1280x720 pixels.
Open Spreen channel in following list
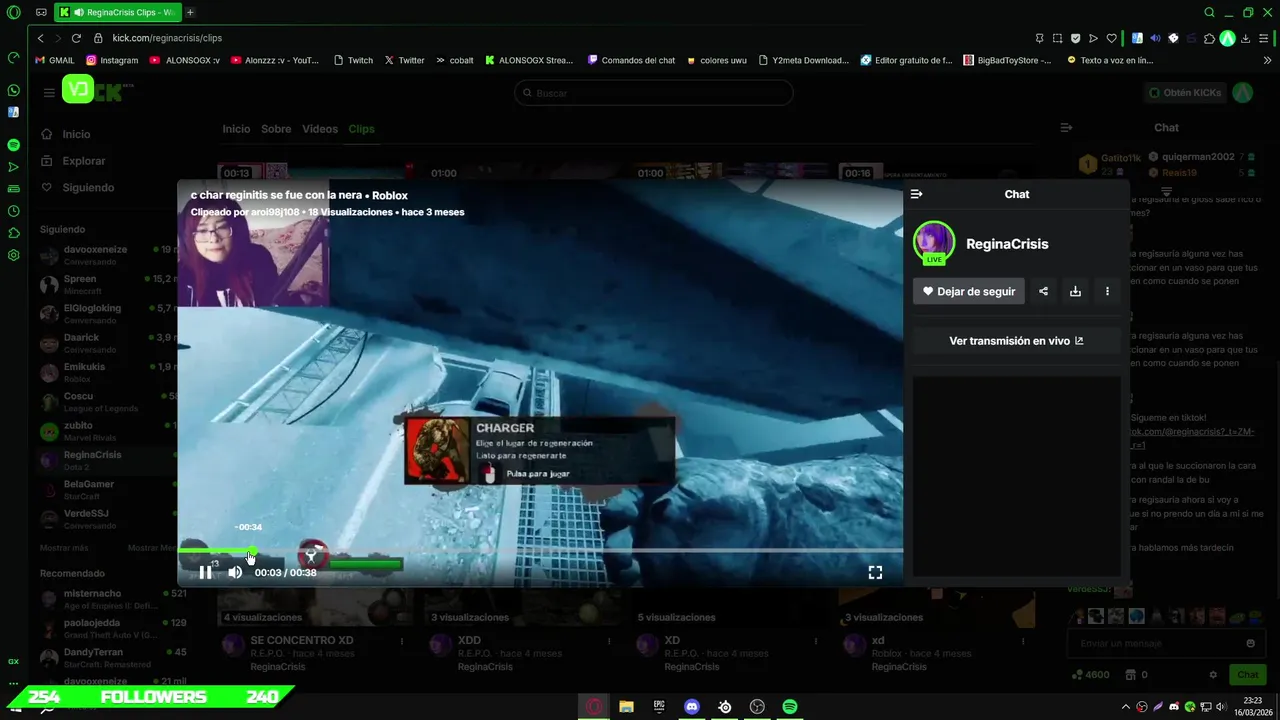click(108, 285)
